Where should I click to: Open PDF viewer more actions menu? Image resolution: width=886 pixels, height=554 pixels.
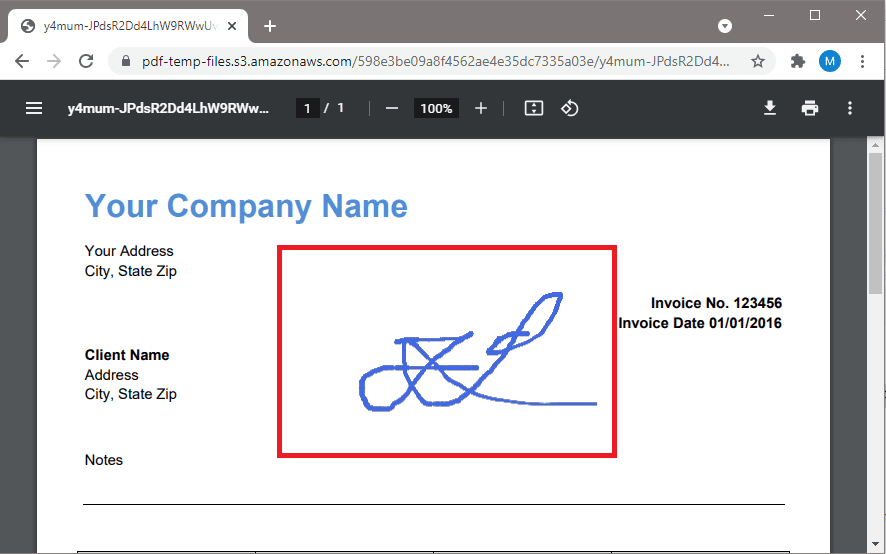pyautogui.click(x=850, y=108)
